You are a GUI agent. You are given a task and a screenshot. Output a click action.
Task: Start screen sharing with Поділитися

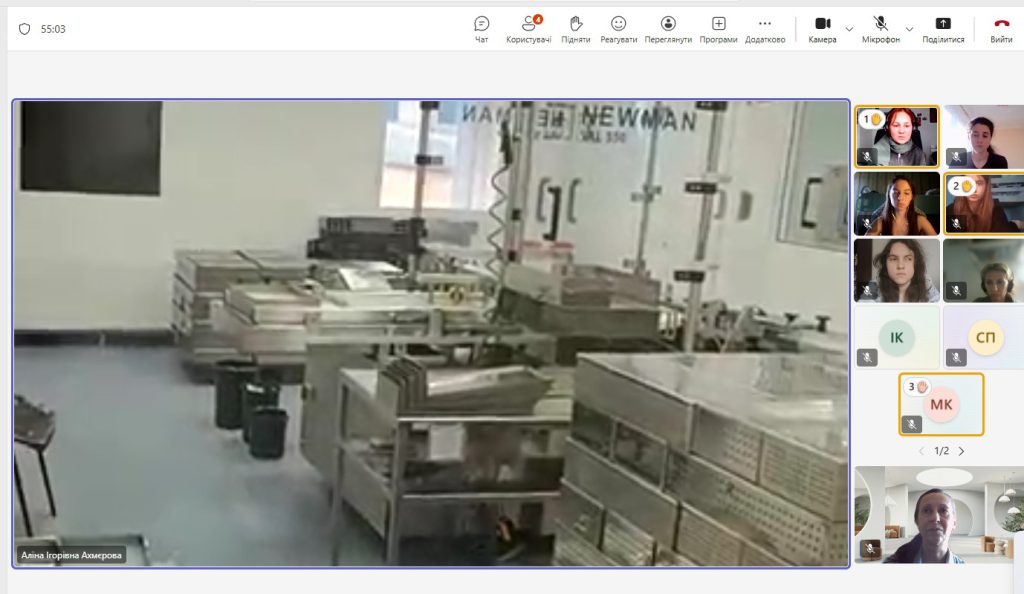point(943,29)
